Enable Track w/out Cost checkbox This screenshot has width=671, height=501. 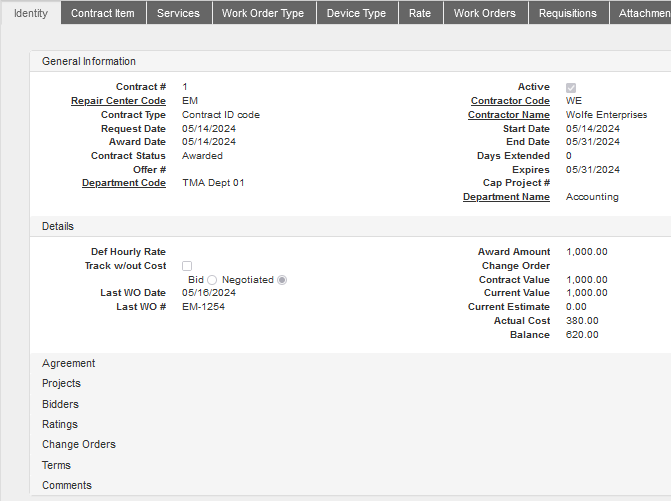click(x=187, y=266)
